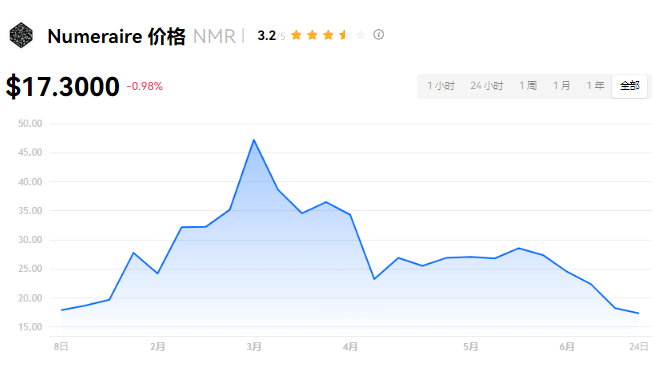Image resolution: width=667 pixels, height=383 pixels.
Task: Open the rating info icon
Action: [378, 34]
